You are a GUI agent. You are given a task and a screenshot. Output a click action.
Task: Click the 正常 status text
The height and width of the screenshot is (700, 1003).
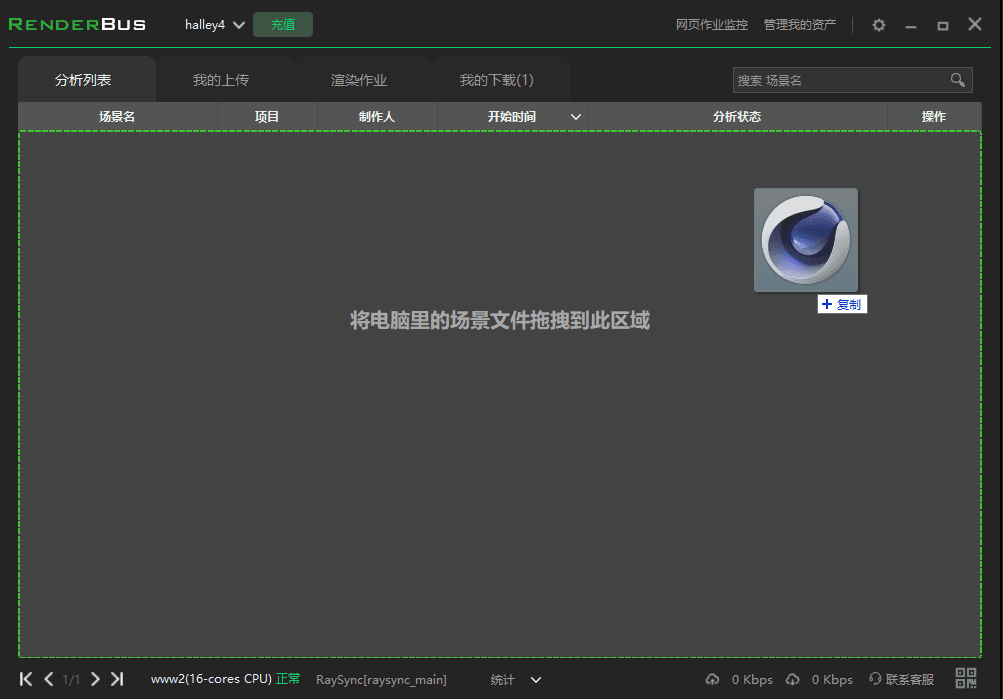[x=288, y=679]
